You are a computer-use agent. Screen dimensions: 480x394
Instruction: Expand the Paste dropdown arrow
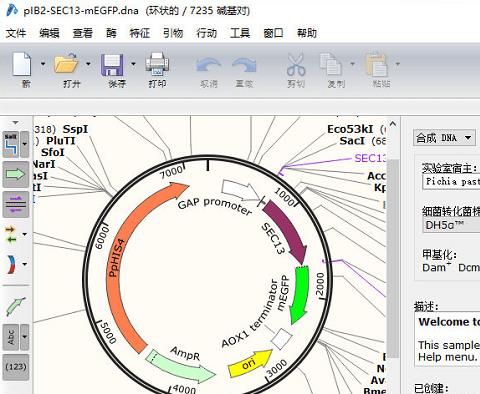tap(397, 63)
